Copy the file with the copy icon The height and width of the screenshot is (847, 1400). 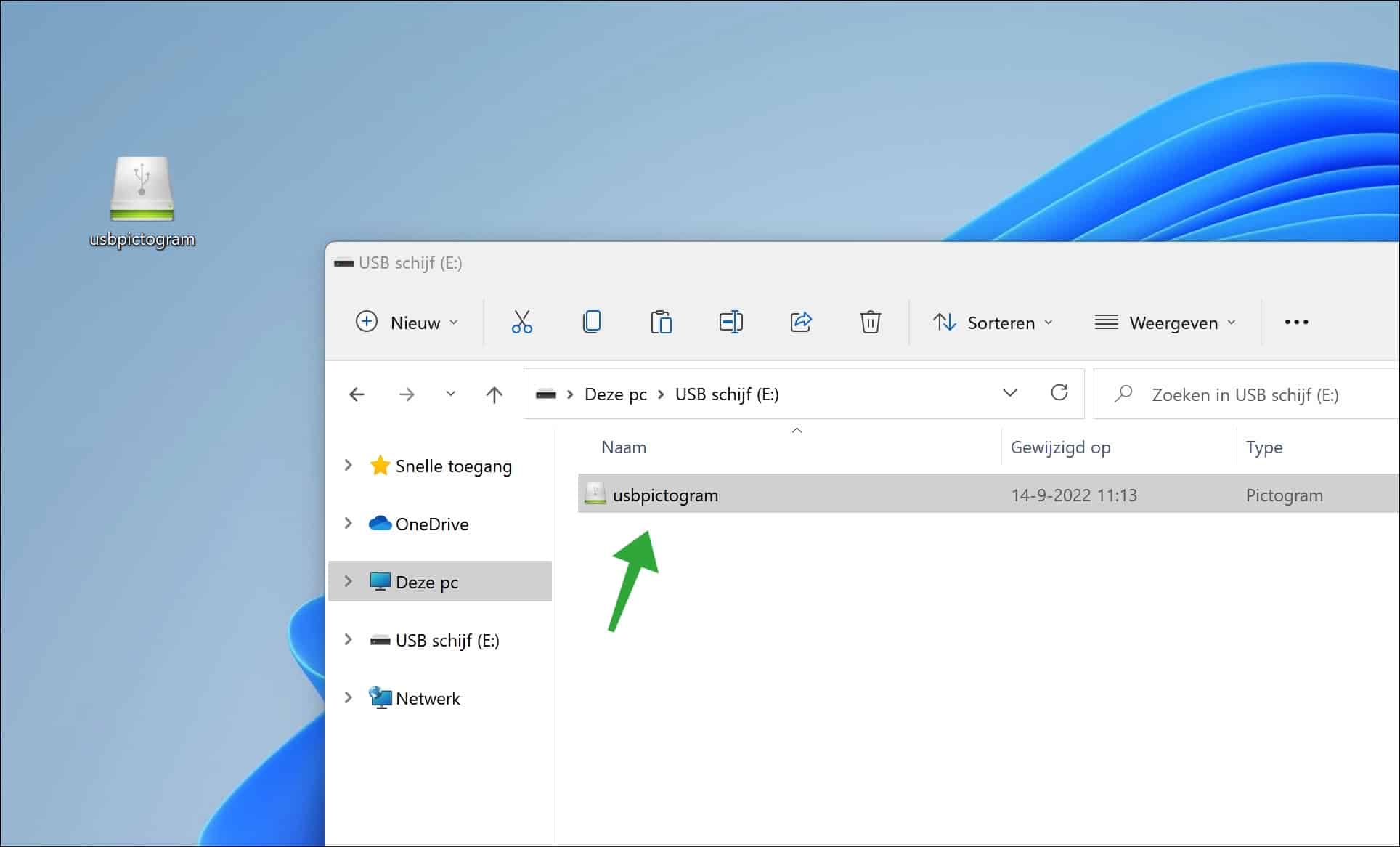click(591, 322)
